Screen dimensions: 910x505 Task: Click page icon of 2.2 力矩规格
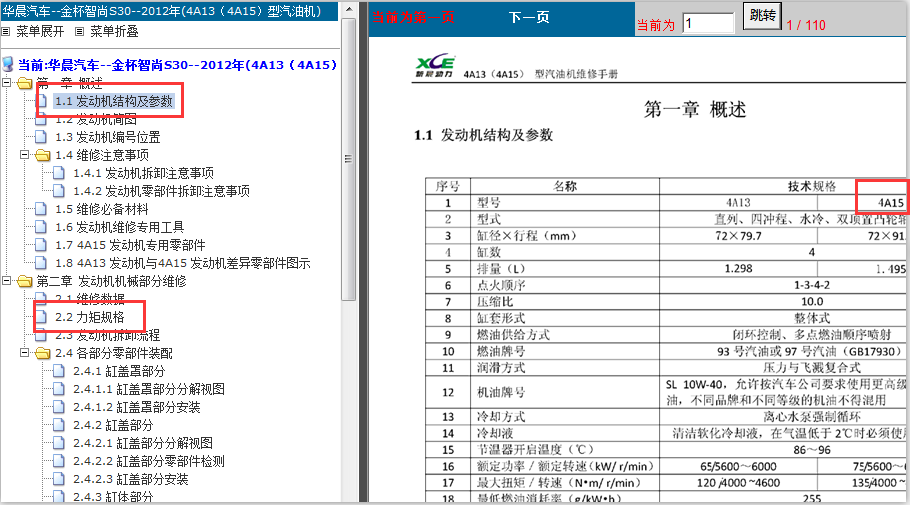pos(41,317)
